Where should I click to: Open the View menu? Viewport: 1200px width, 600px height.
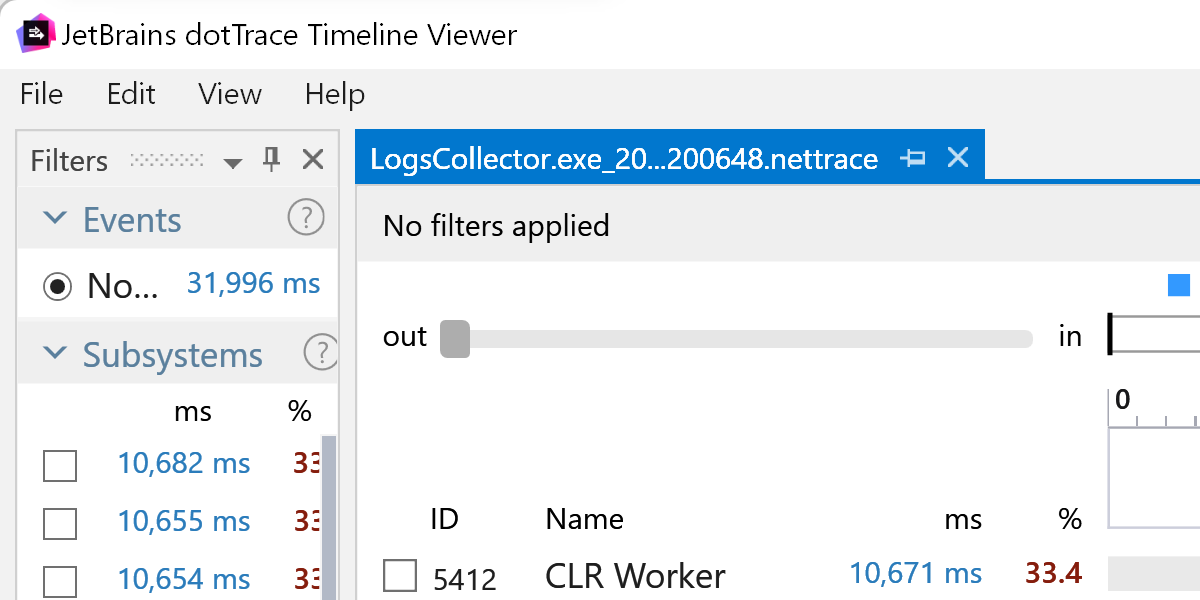pos(230,94)
